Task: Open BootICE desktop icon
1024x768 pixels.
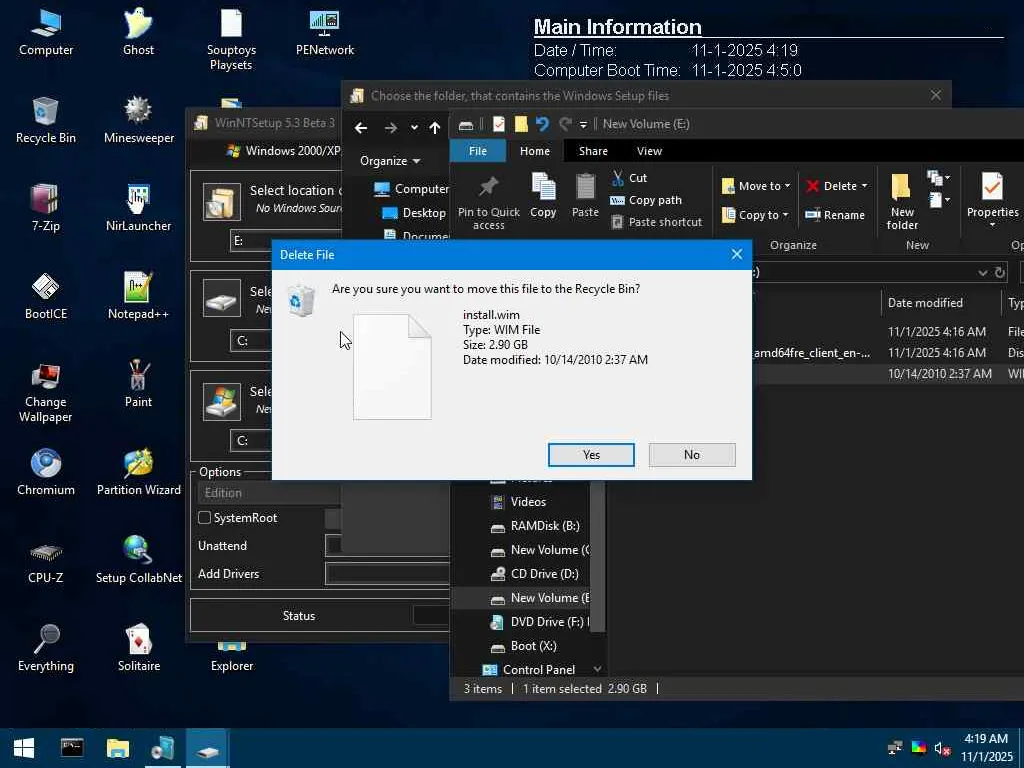Action: click(46, 296)
